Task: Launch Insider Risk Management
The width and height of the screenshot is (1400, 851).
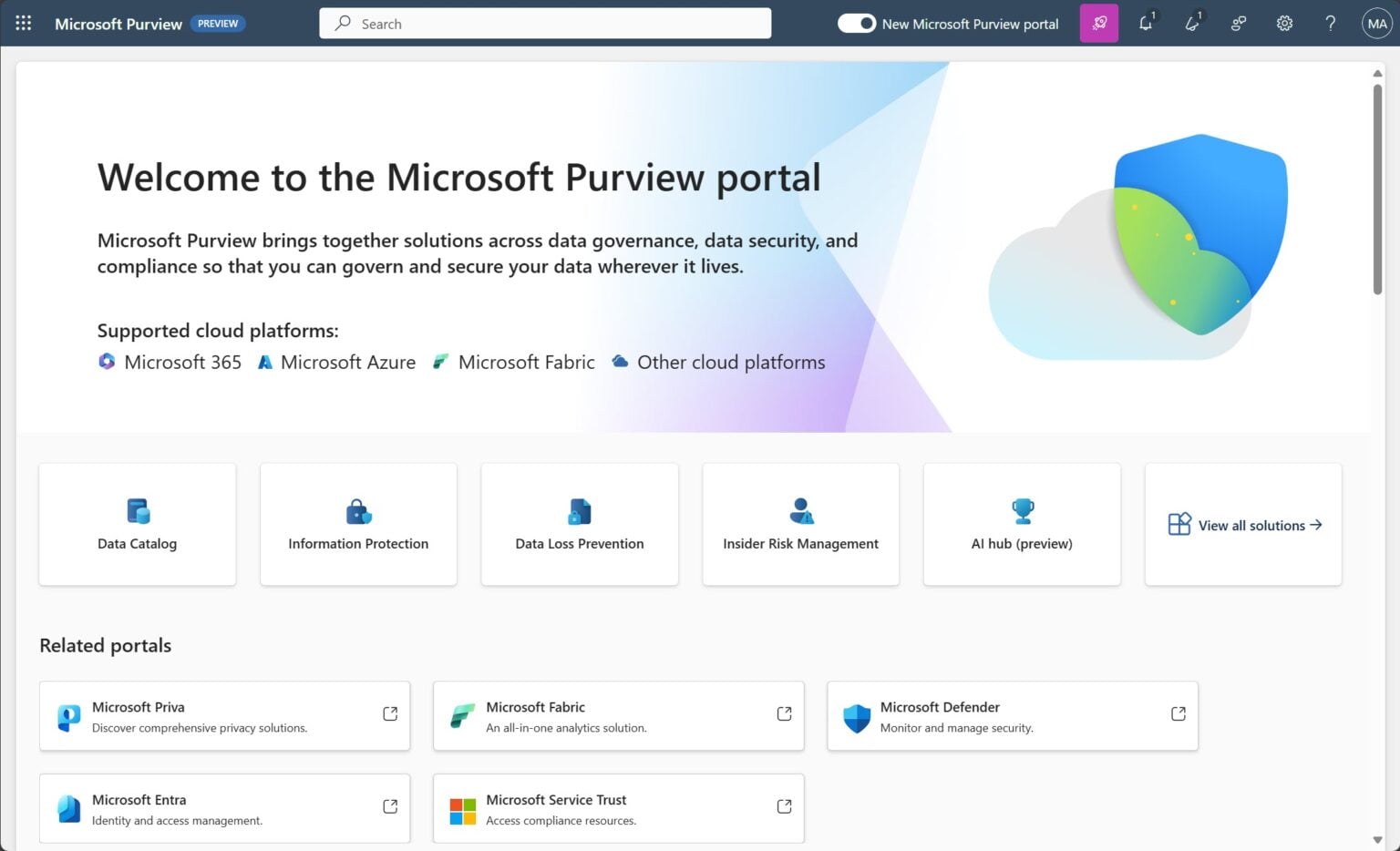Action: click(x=800, y=524)
